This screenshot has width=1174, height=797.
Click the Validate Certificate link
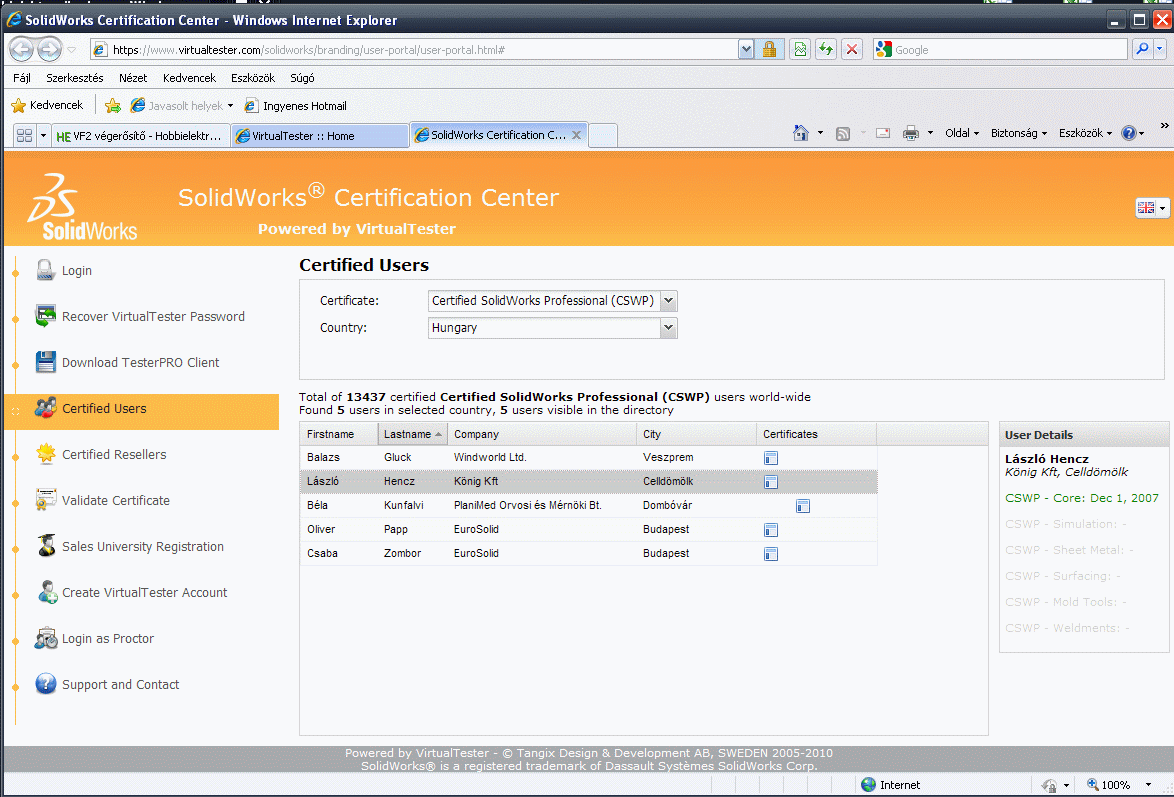point(115,500)
